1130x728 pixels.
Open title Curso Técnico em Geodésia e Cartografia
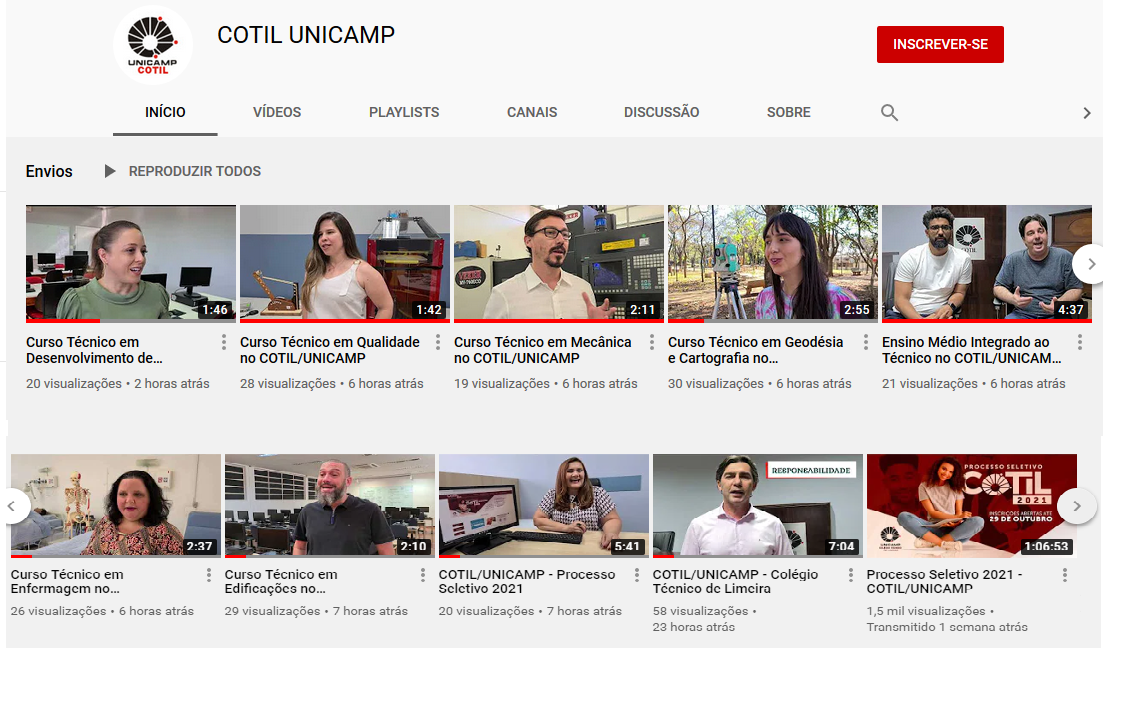(755, 350)
